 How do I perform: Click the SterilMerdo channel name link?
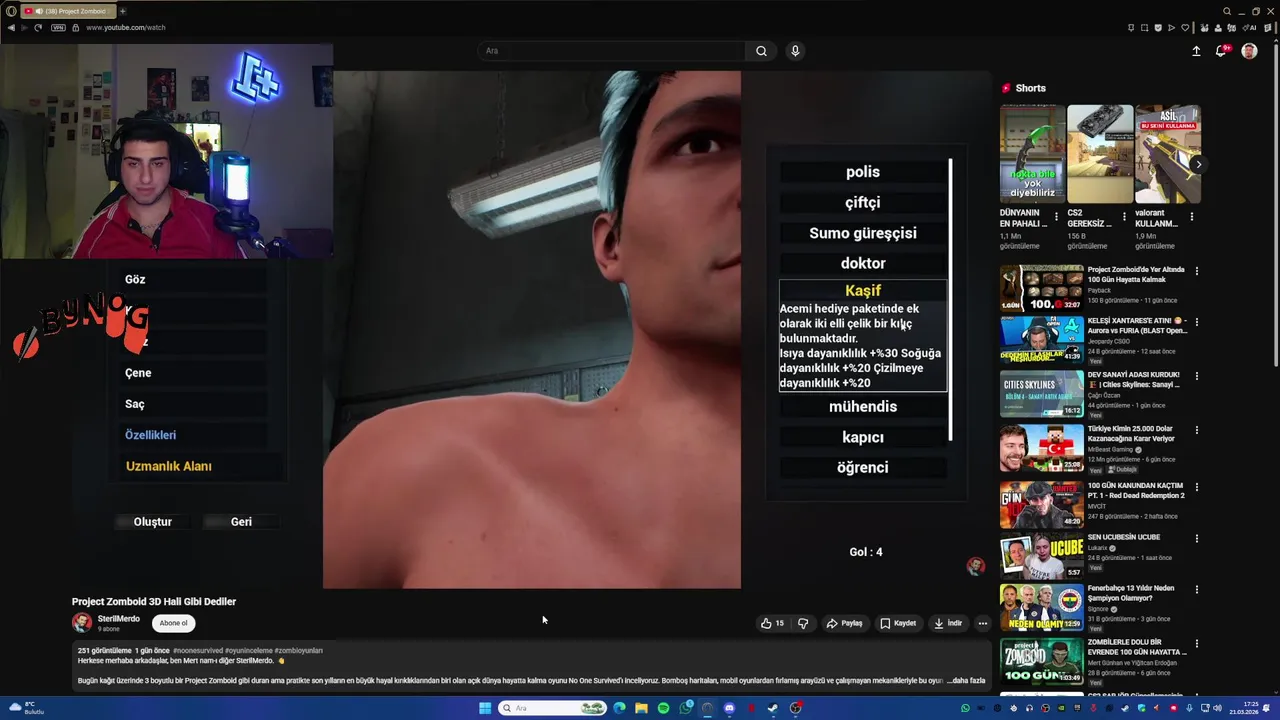tap(119, 619)
